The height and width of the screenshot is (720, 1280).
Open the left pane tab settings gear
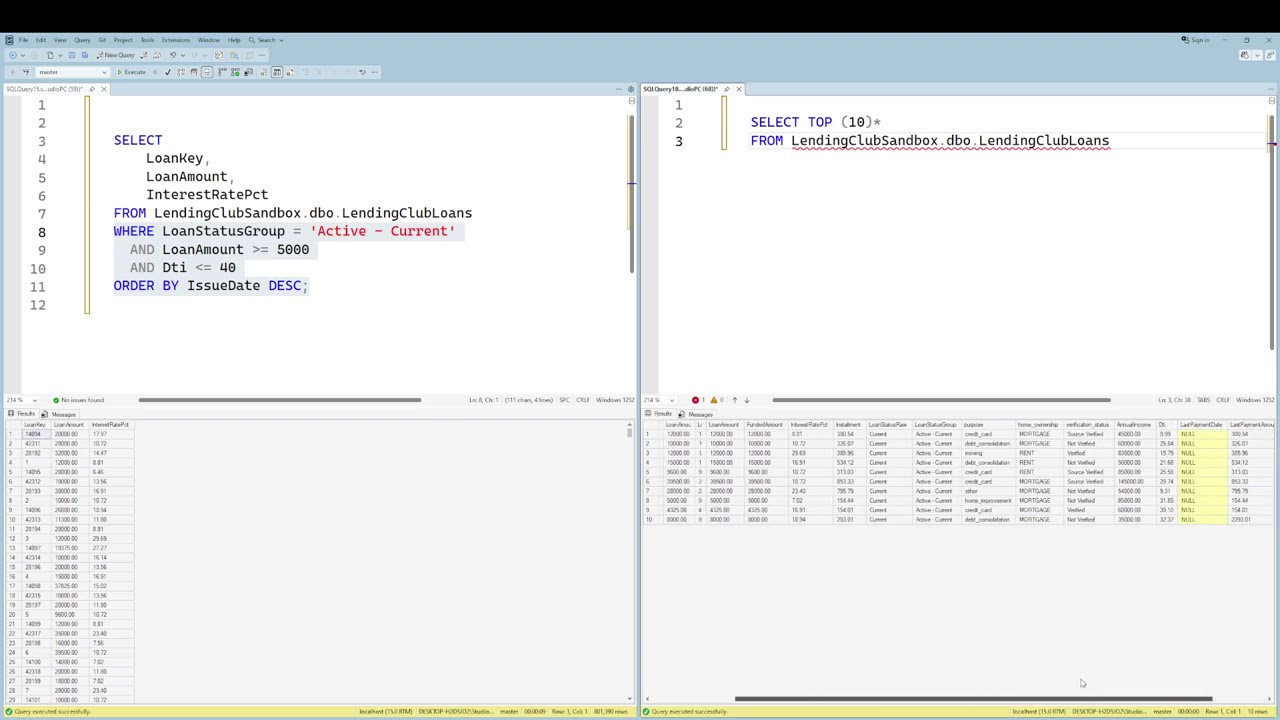631,89
